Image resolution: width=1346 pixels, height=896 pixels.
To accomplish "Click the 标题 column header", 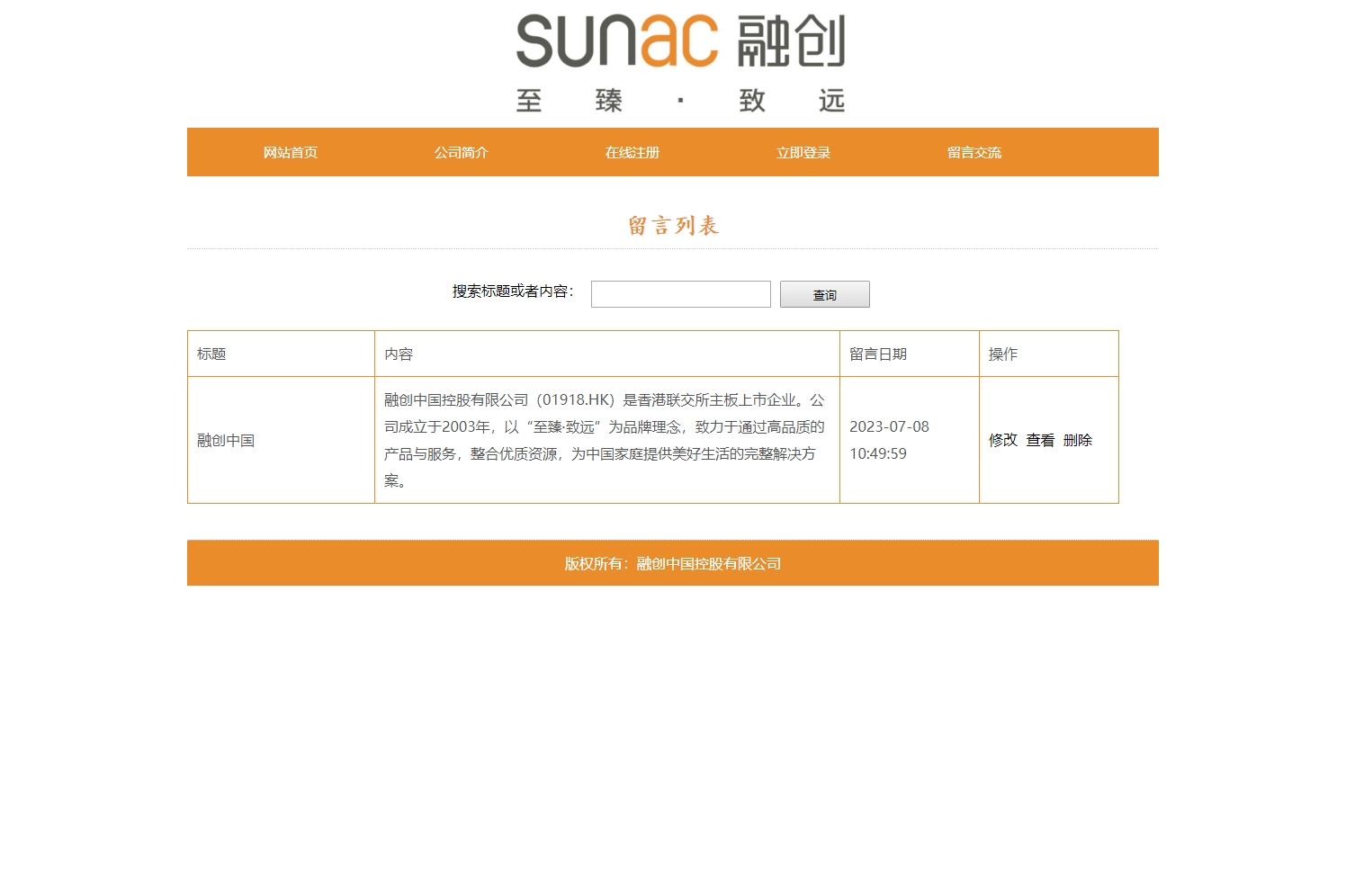I will 281,354.
